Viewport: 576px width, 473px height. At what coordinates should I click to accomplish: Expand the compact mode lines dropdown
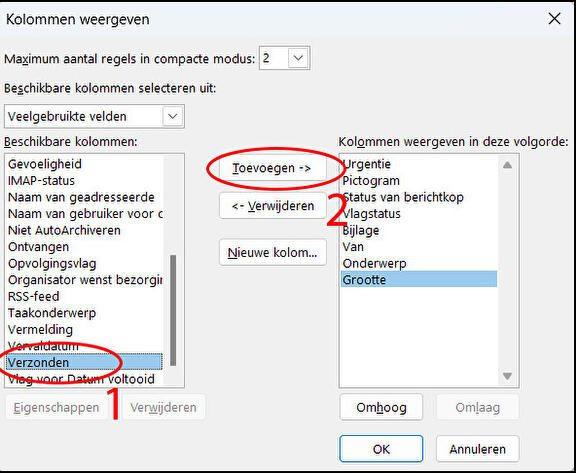298,58
